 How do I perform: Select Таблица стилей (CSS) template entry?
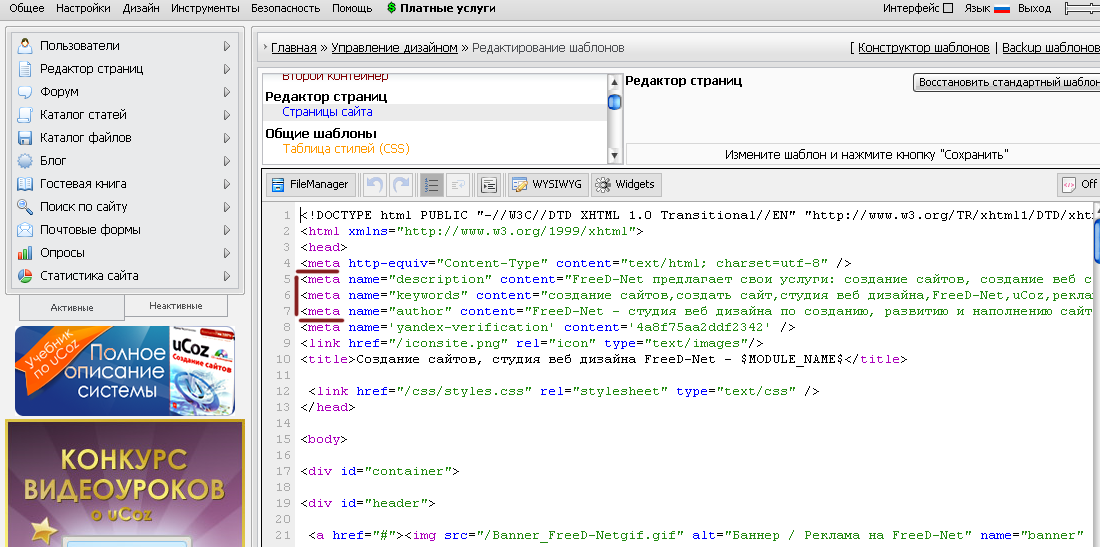click(347, 149)
